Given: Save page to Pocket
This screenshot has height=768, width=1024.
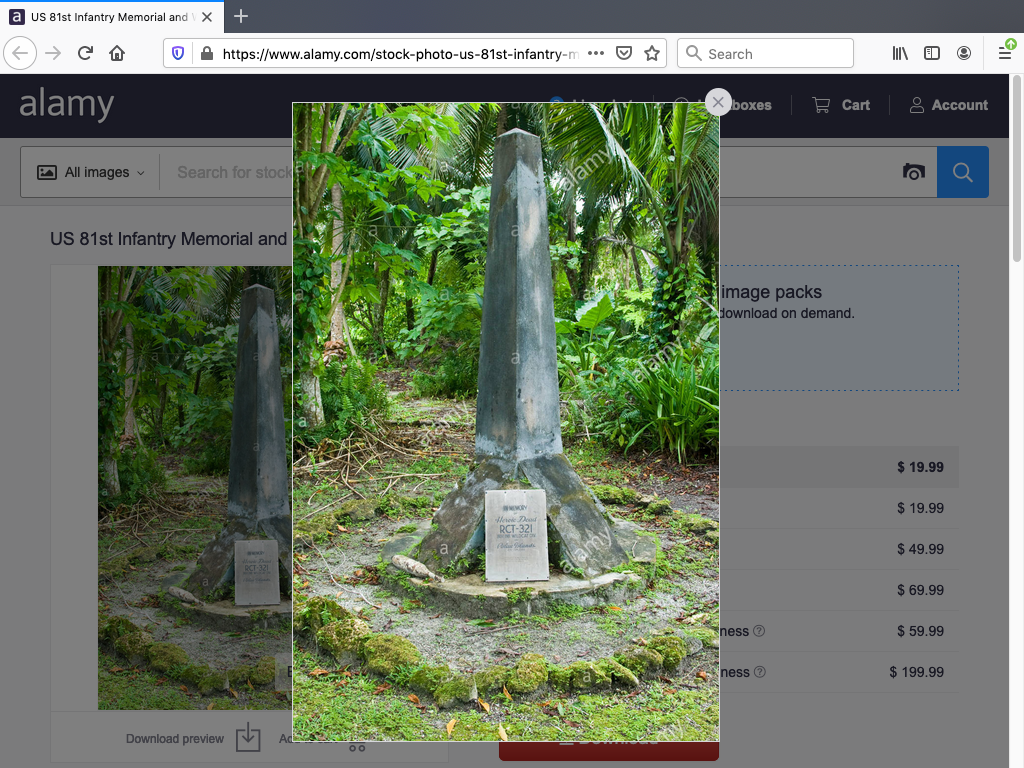Looking at the screenshot, I should [x=624, y=54].
